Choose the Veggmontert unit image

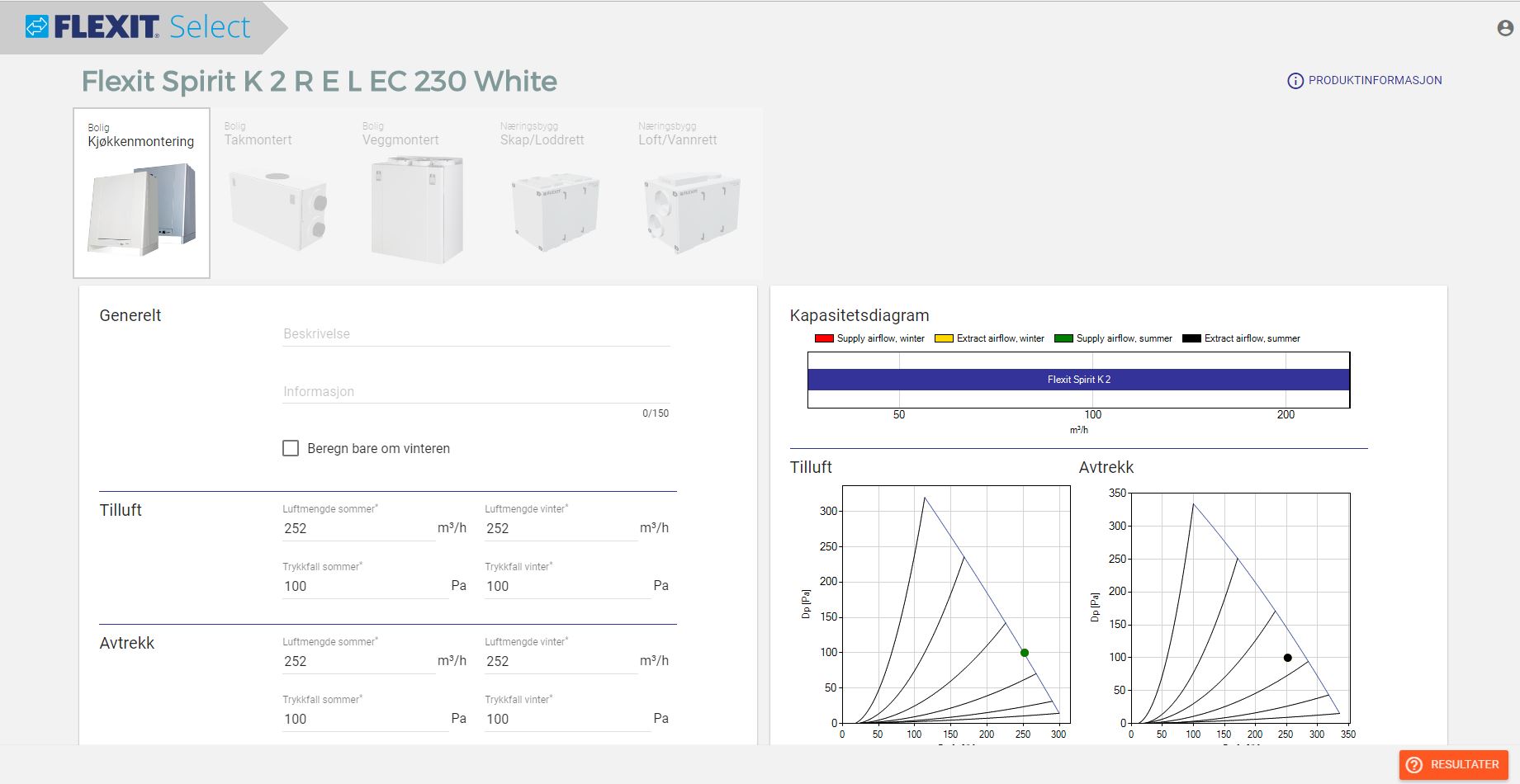tap(417, 210)
